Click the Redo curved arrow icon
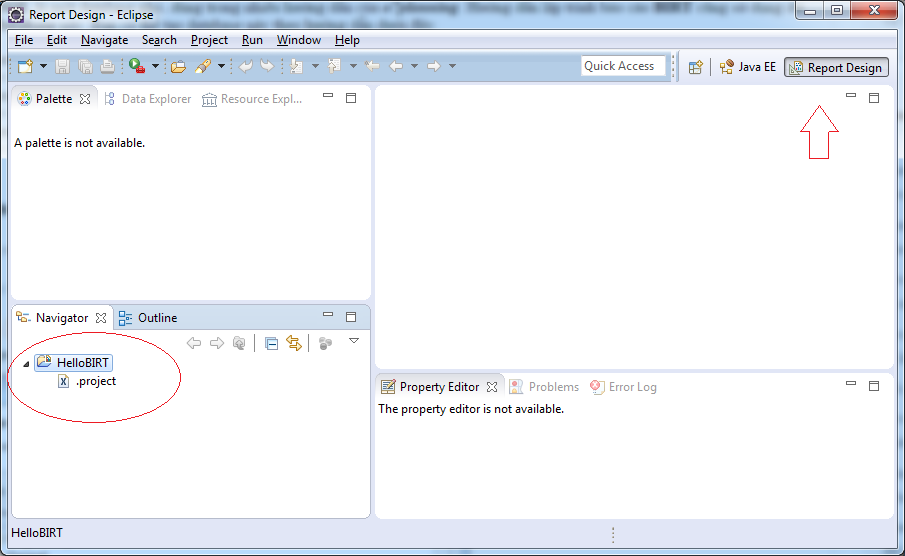Viewport: 905px width, 556px height. [x=267, y=66]
